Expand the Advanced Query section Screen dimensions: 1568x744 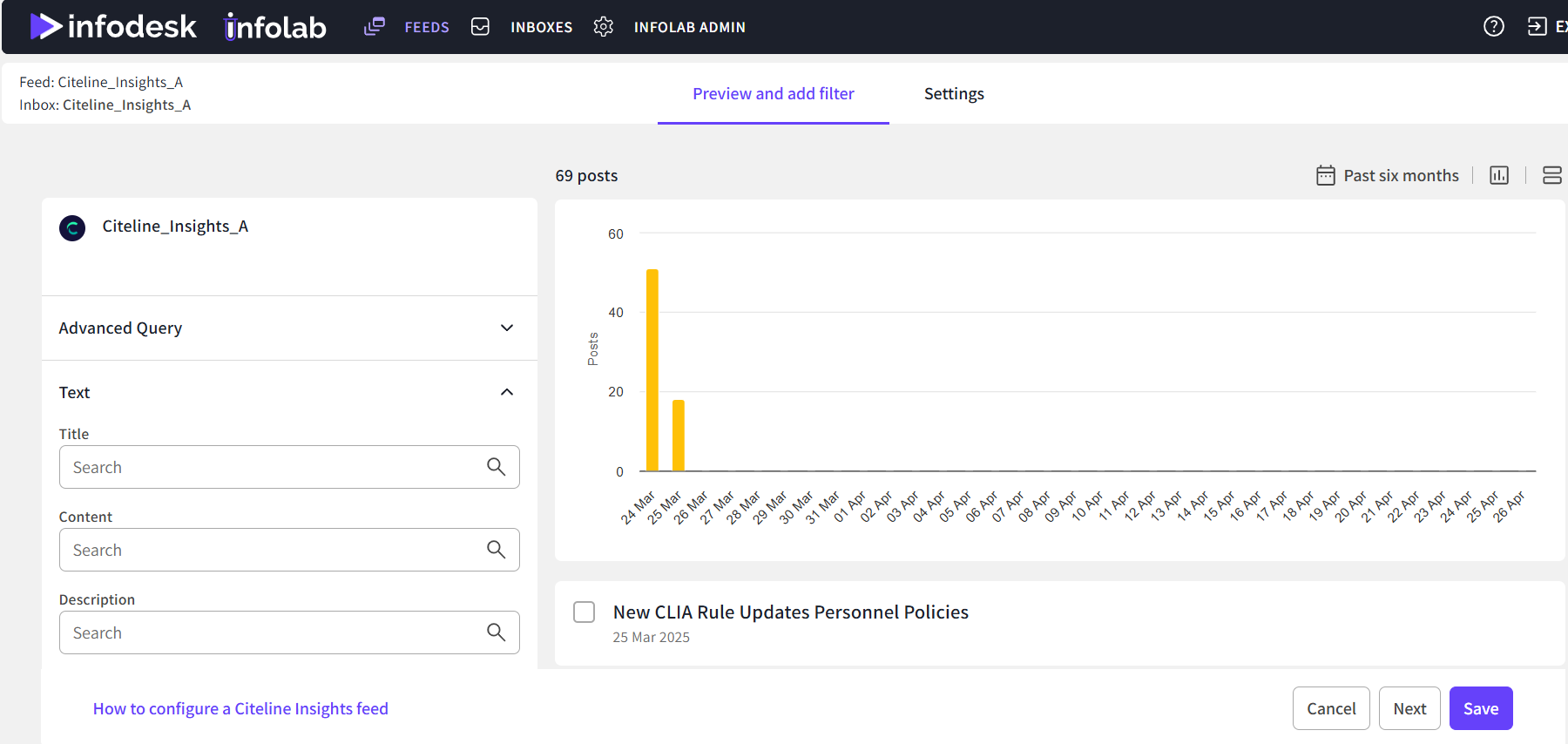(507, 328)
